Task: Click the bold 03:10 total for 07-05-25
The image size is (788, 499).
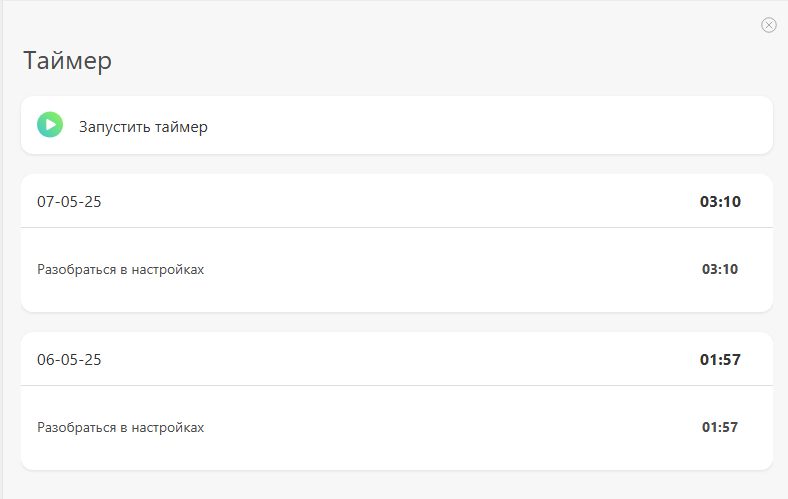Action: click(720, 202)
